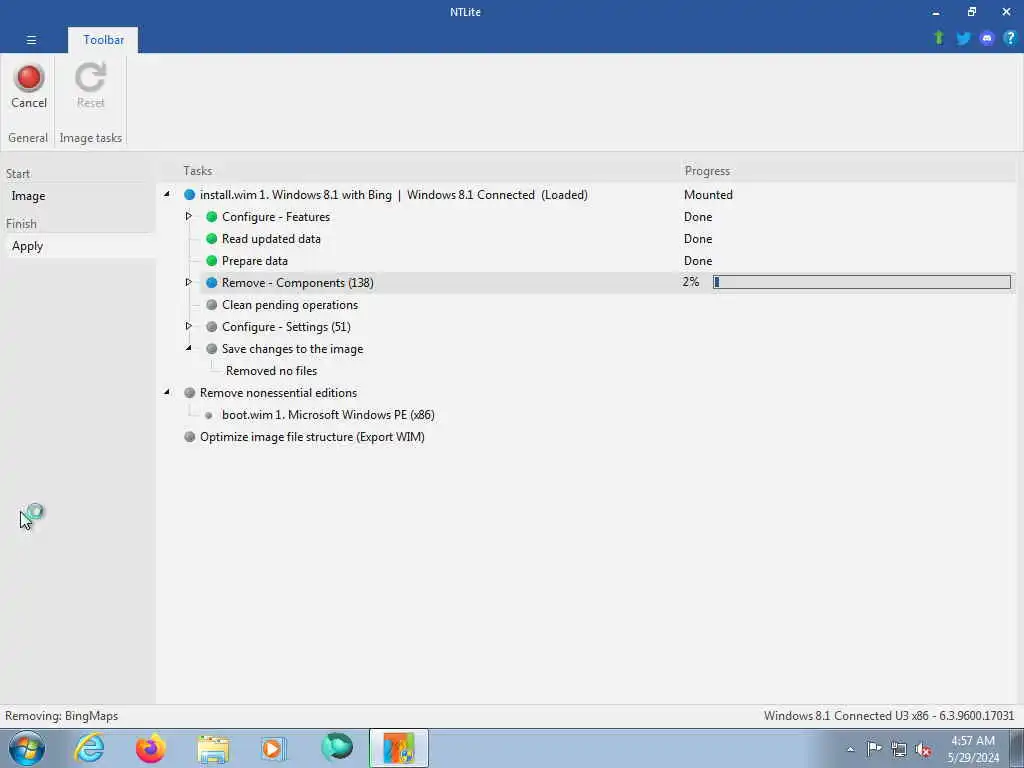Click the Windows 8.1 Connected U3 x86 status text
Viewport: 1024px width, 768px height.
(889, 716)
